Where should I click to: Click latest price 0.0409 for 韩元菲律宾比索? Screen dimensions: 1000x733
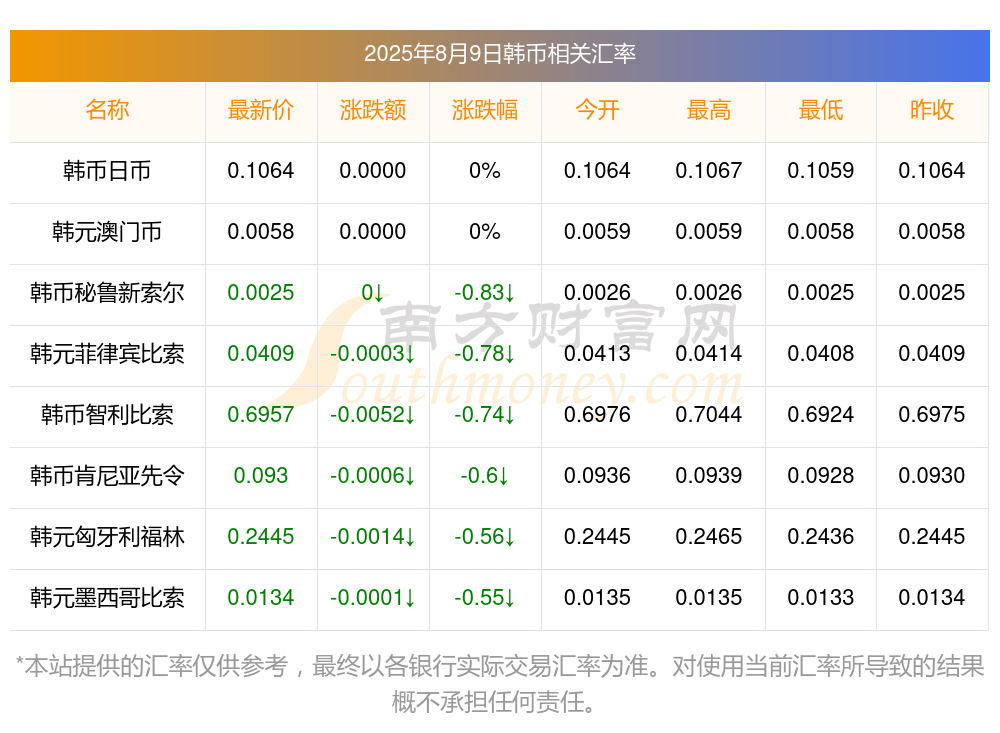[x=261, y=353]
